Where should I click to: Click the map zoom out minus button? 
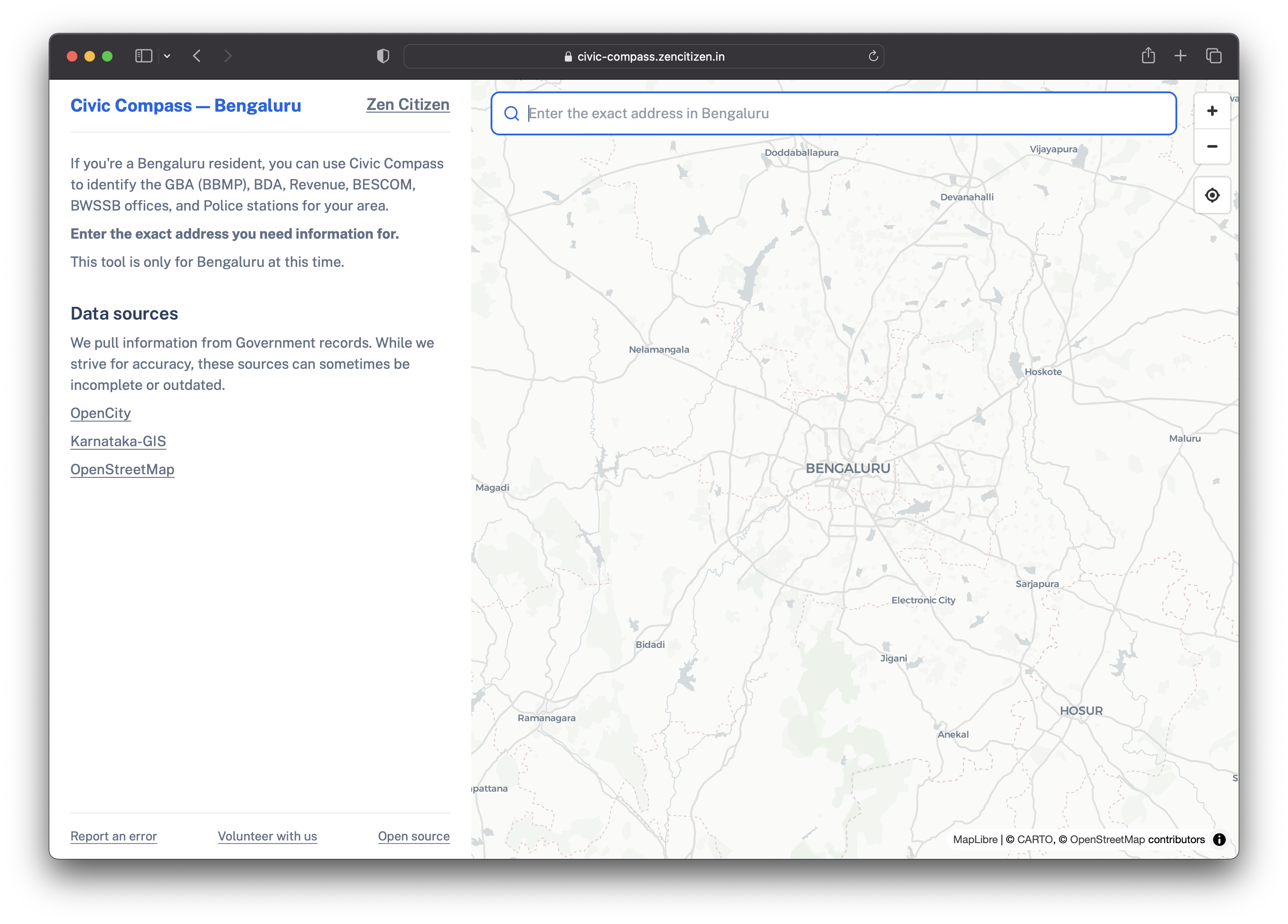coord(1212,146)
